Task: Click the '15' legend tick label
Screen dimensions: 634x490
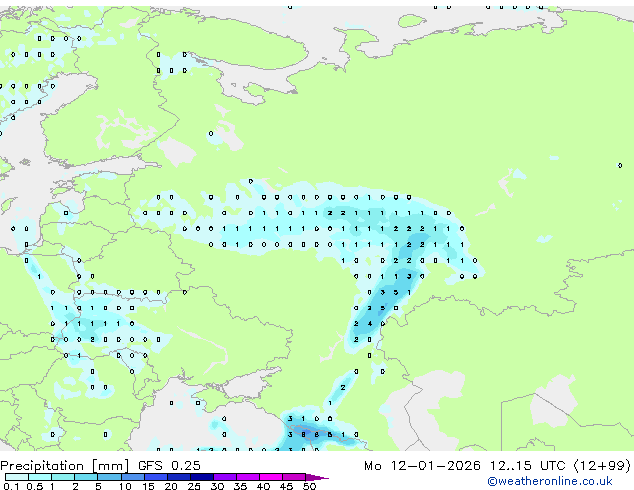Action: click(148, 486)
